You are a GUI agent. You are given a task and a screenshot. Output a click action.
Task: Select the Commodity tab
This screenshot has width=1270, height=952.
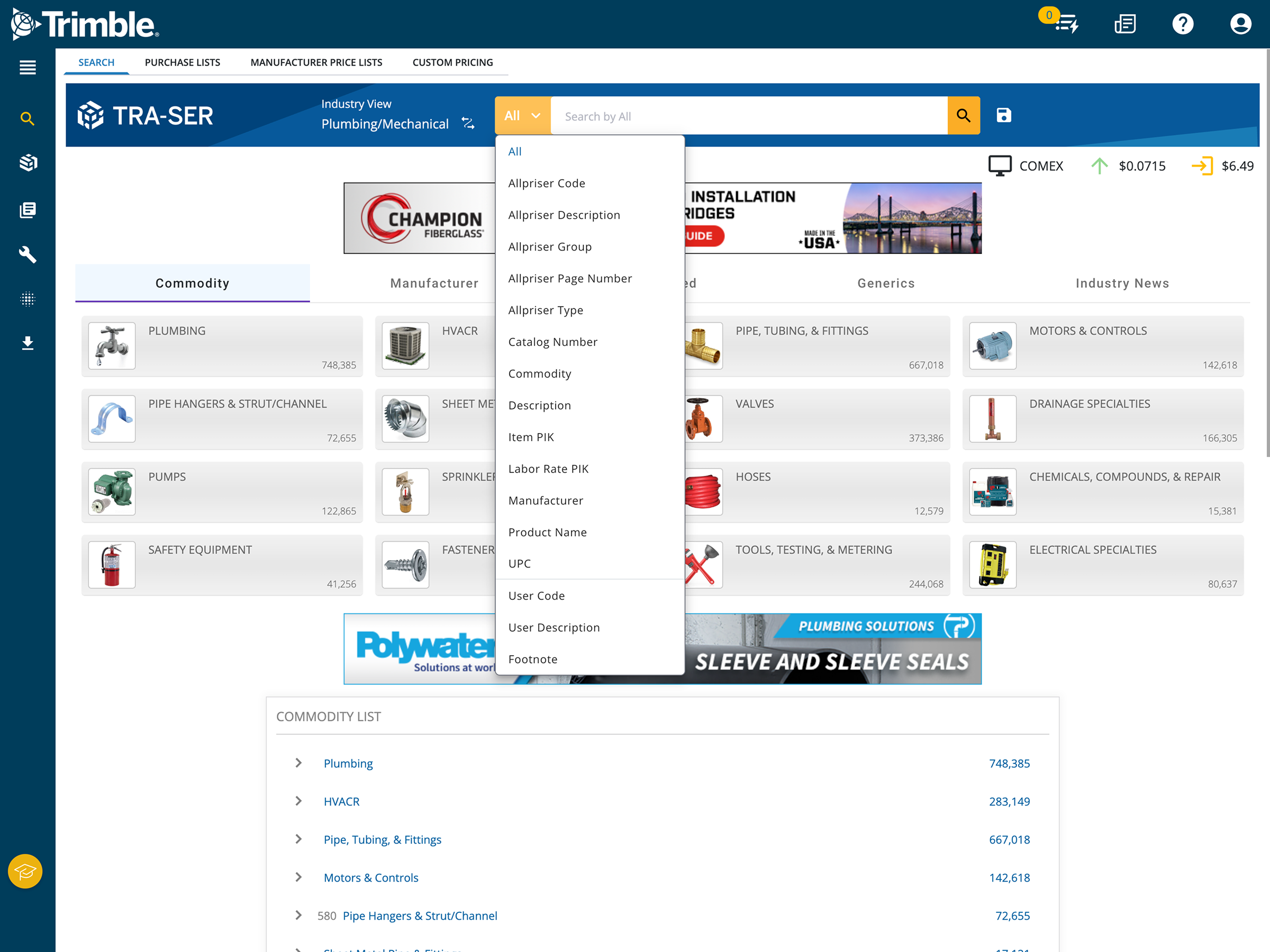pos(192,283)
